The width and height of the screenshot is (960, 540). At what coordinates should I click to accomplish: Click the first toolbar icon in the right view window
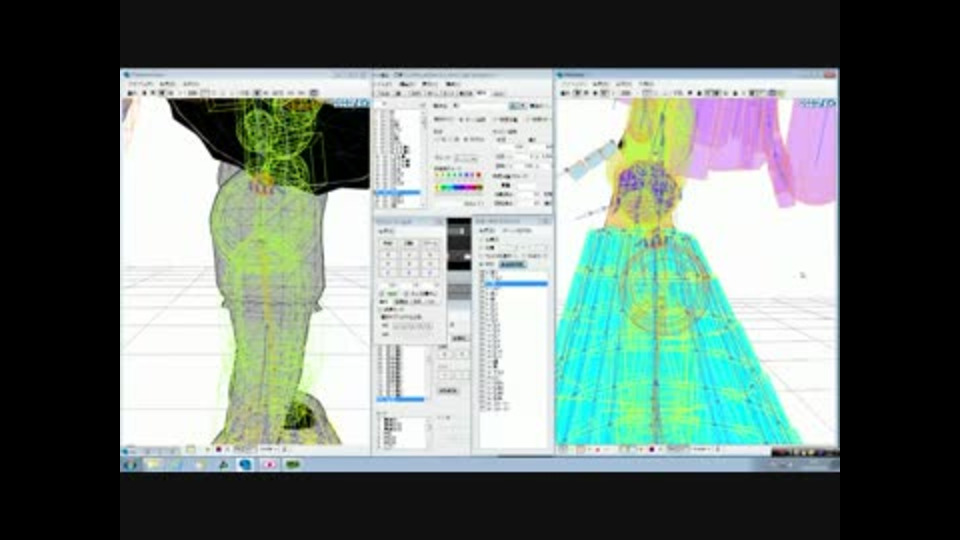pyautogui.click(x=565, y=93)
